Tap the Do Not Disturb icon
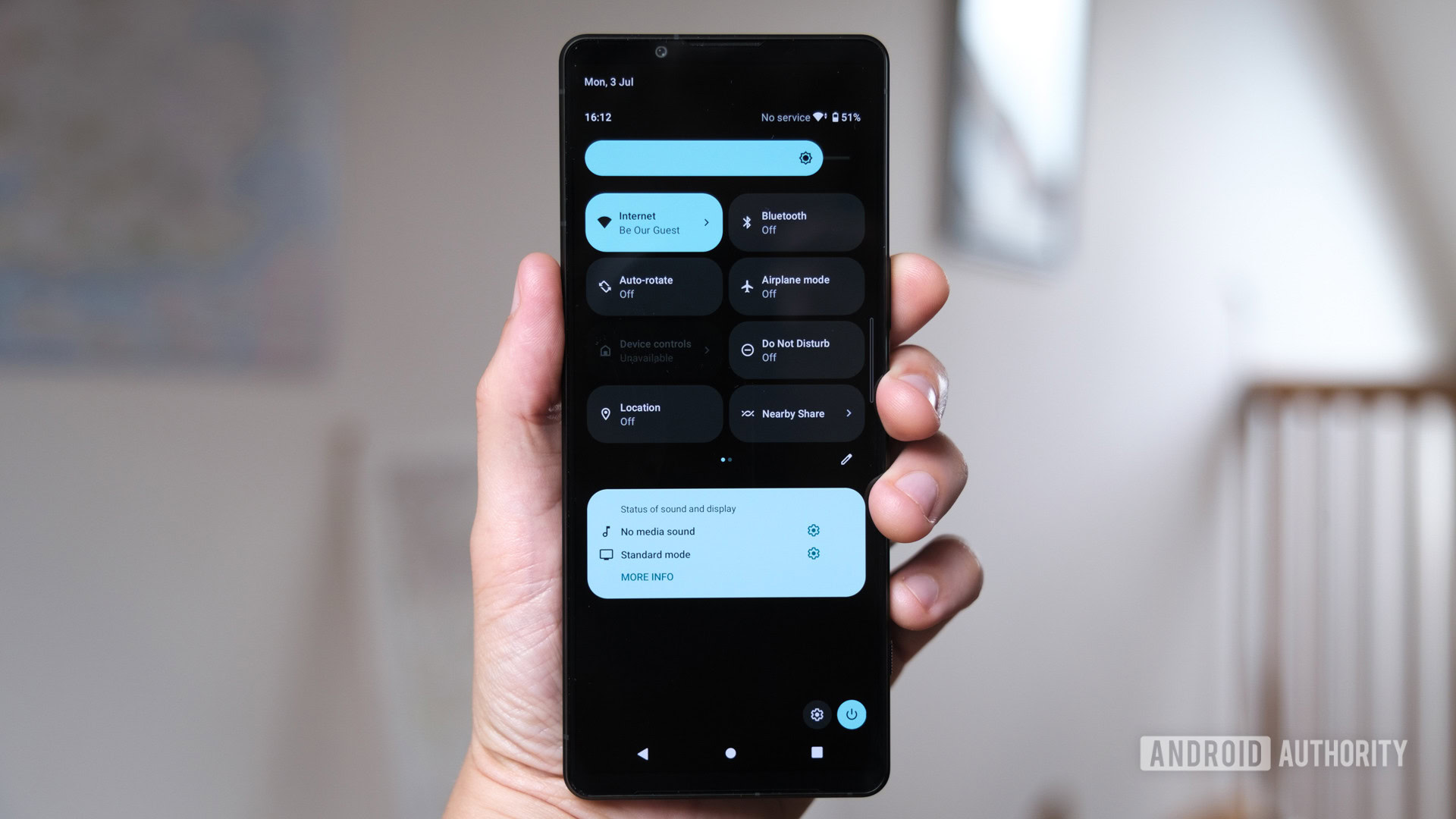Screen dimensions: 1456x819 point(747,349)
